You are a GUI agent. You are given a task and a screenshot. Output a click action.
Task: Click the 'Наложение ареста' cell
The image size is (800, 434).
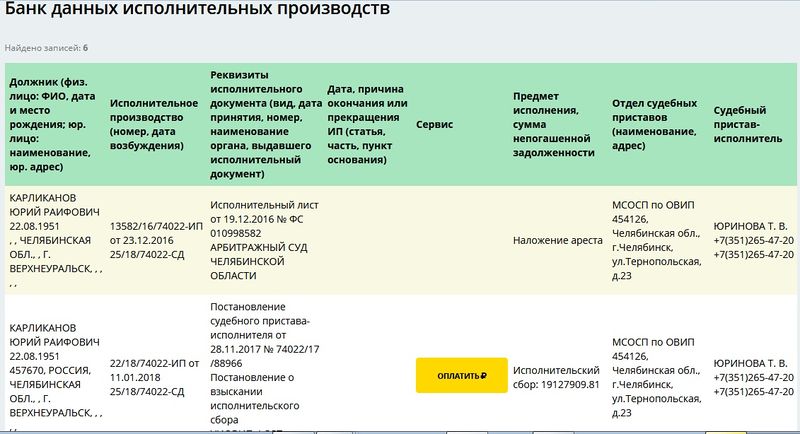click(558, 240)
